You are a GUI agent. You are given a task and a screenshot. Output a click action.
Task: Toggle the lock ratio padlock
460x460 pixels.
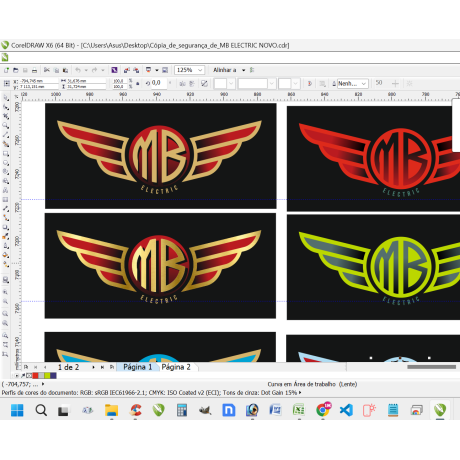[x=138, y=84]
